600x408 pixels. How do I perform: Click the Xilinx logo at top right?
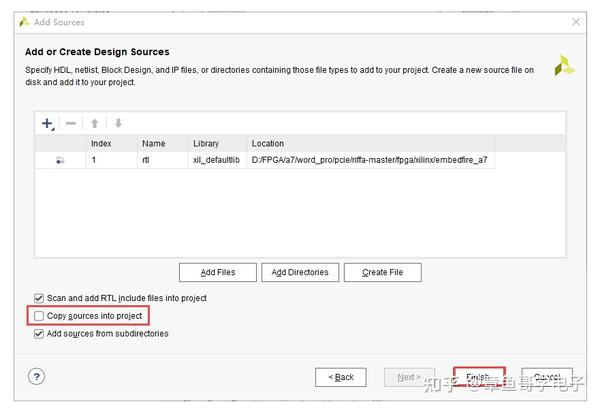pyautogui.click(x=565, y=66)
